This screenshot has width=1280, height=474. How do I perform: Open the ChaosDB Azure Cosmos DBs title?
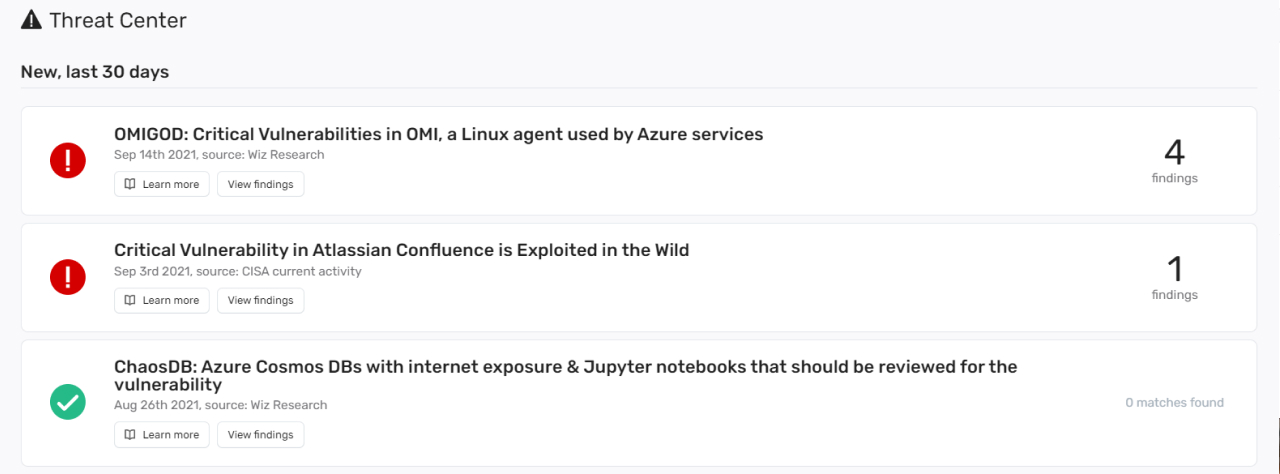point(566,375)
